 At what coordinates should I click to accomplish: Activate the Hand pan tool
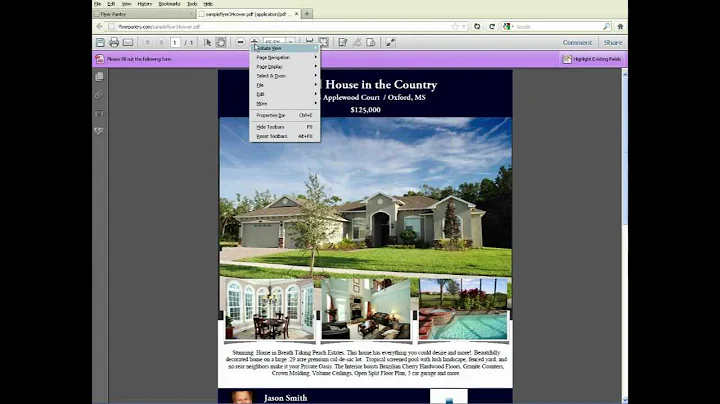click(x=221, y=42)
